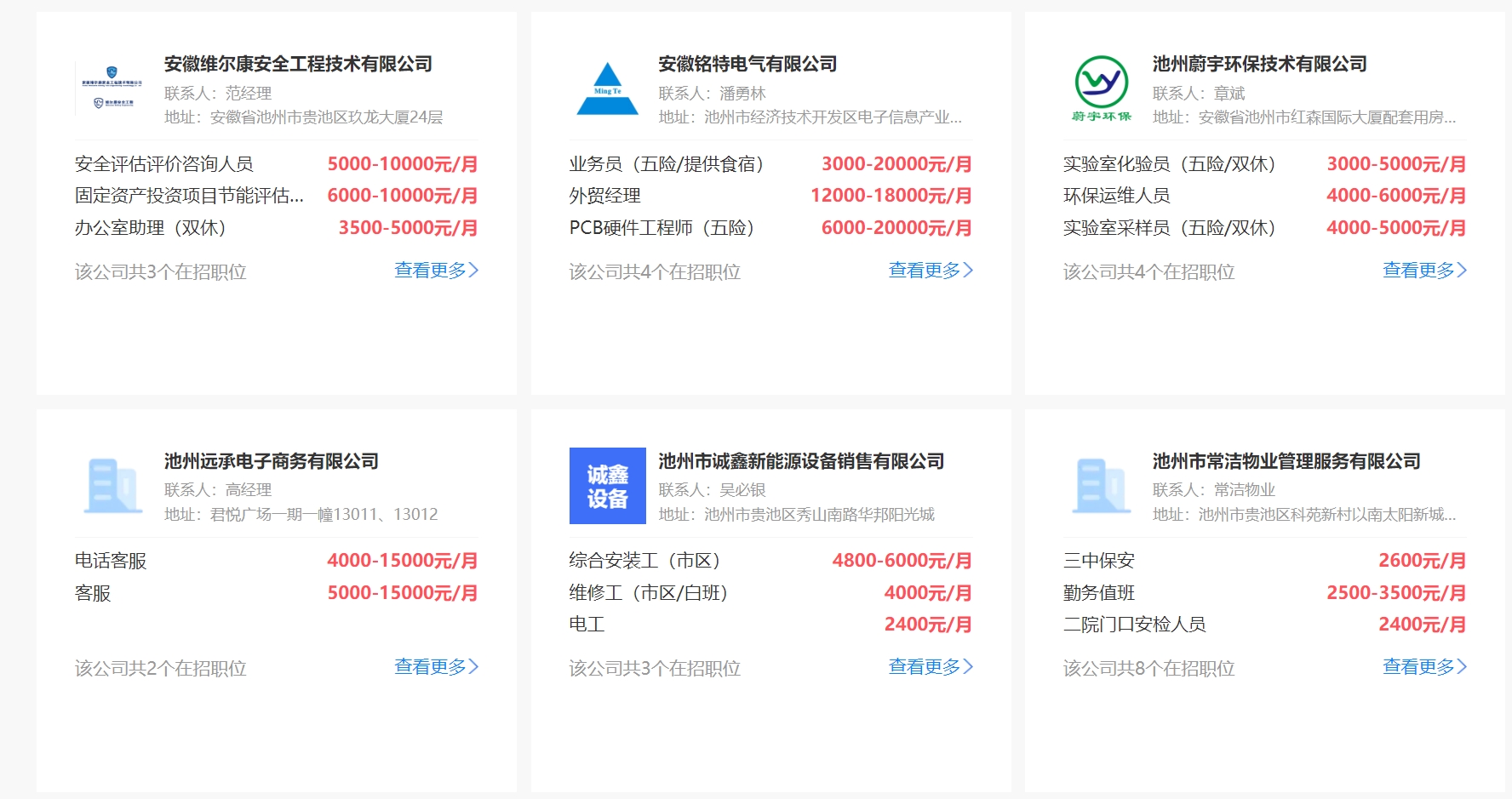This screenshot has height=799, width=1512.
Task: Click text 该公司共2个在招职位
Action: coord(161,669)
